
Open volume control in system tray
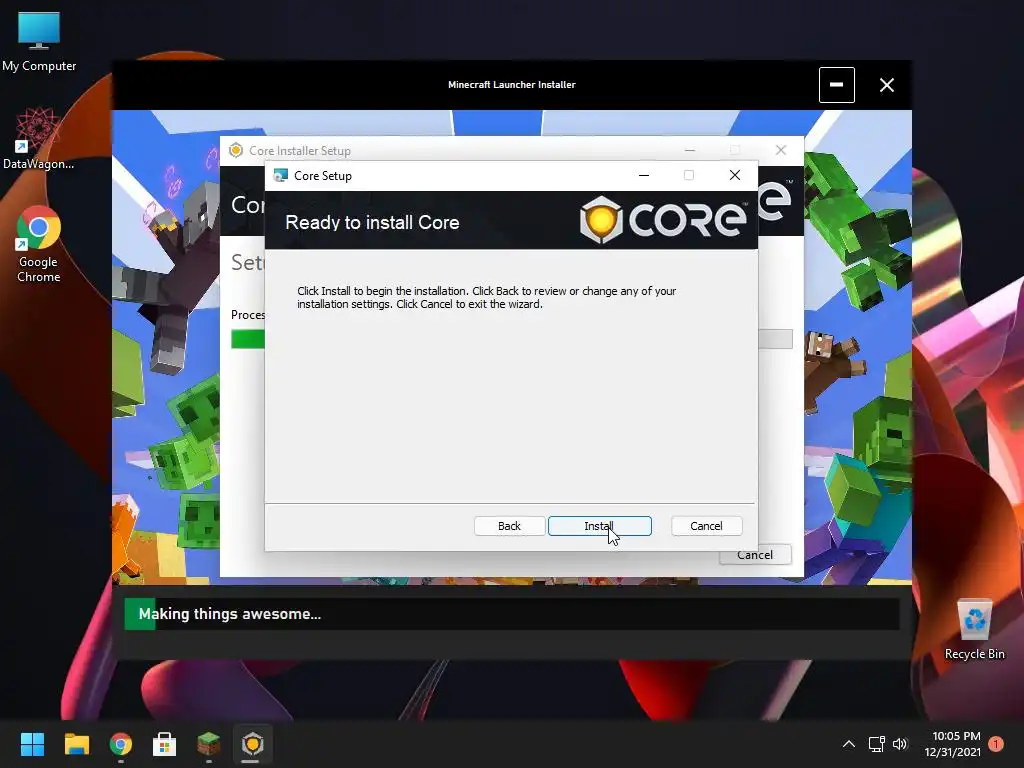900,744
